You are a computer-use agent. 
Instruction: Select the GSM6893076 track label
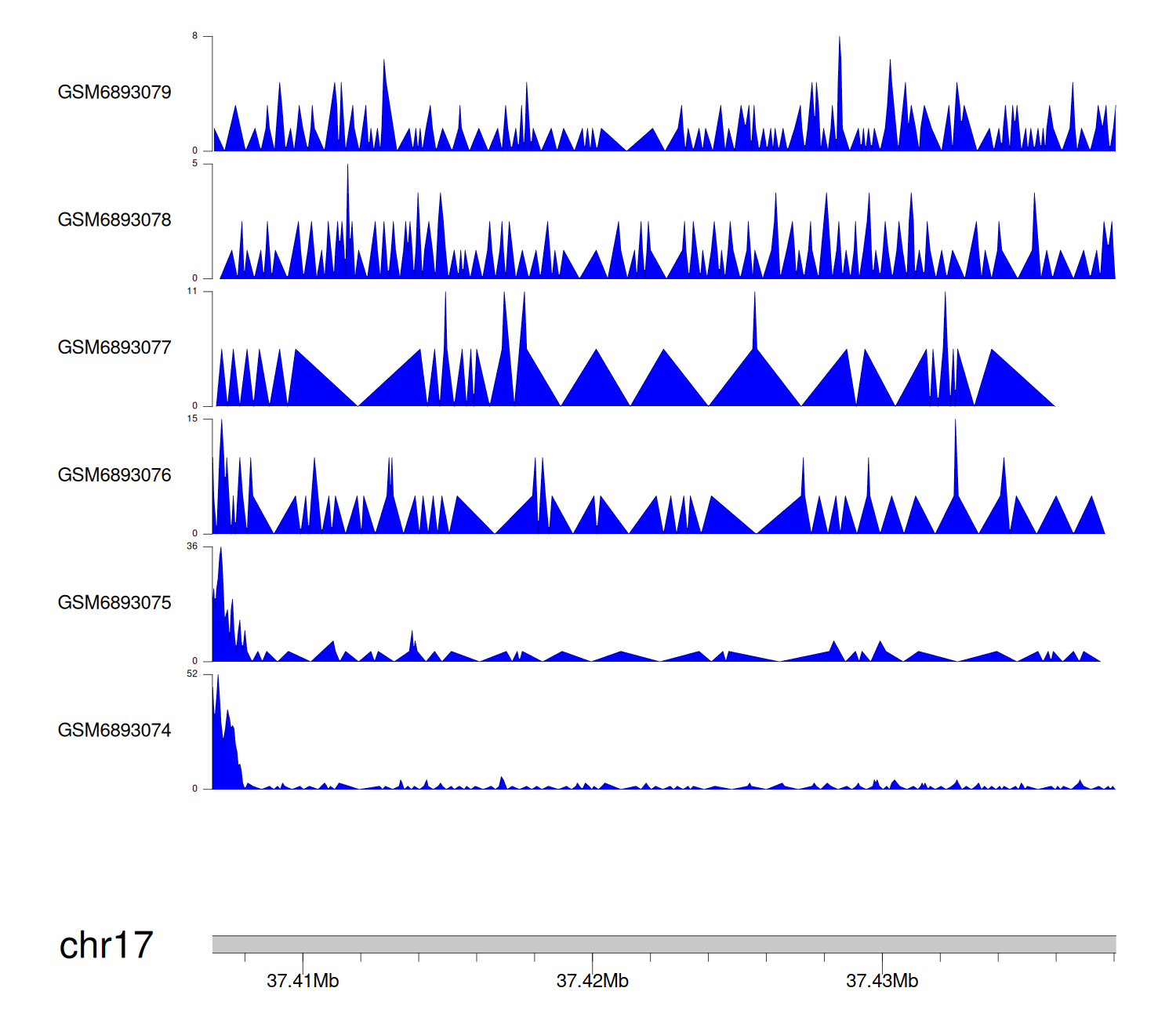point(114,475)
